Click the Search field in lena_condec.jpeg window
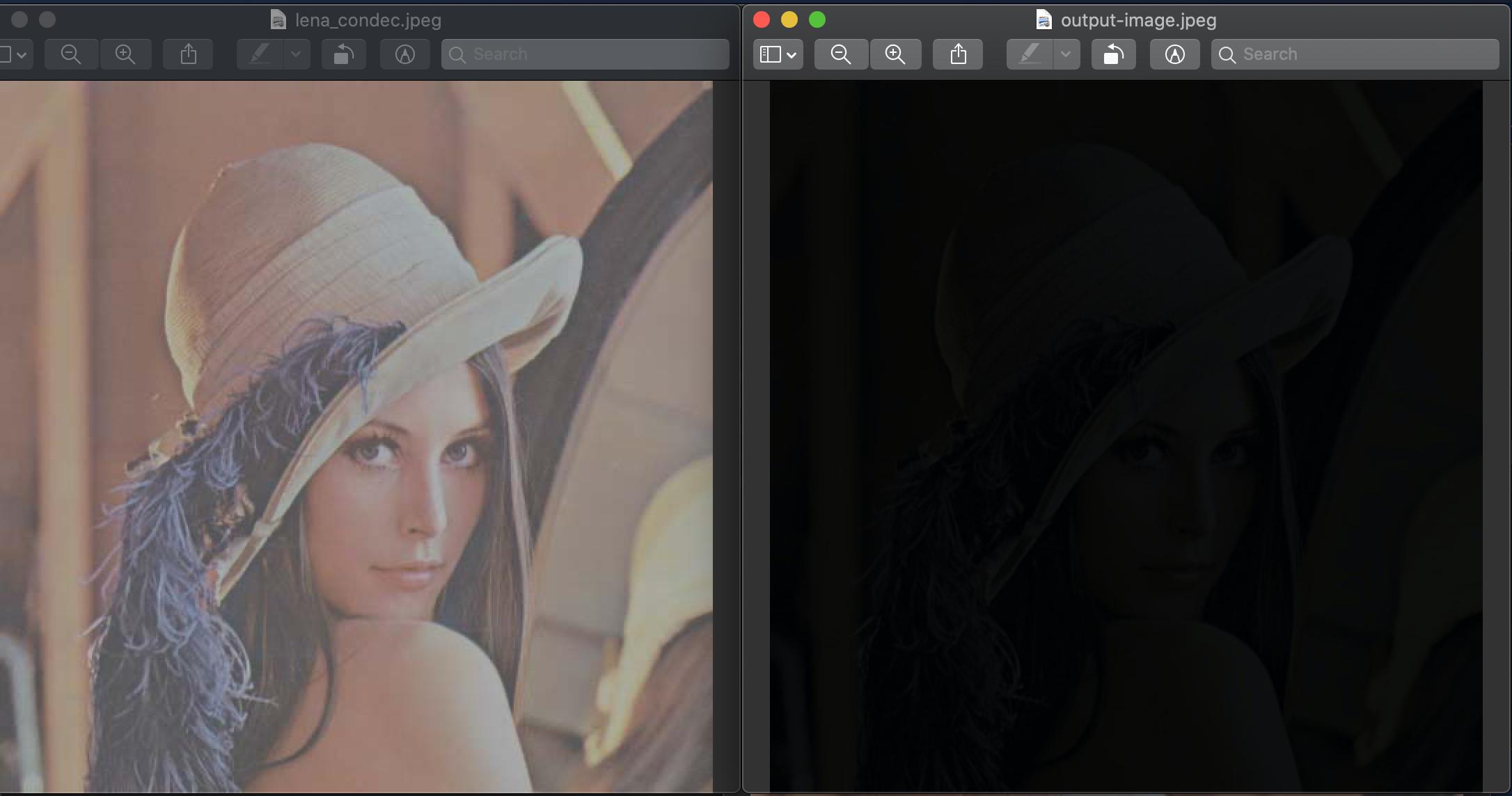1512x796 pixels. [585, 54]
